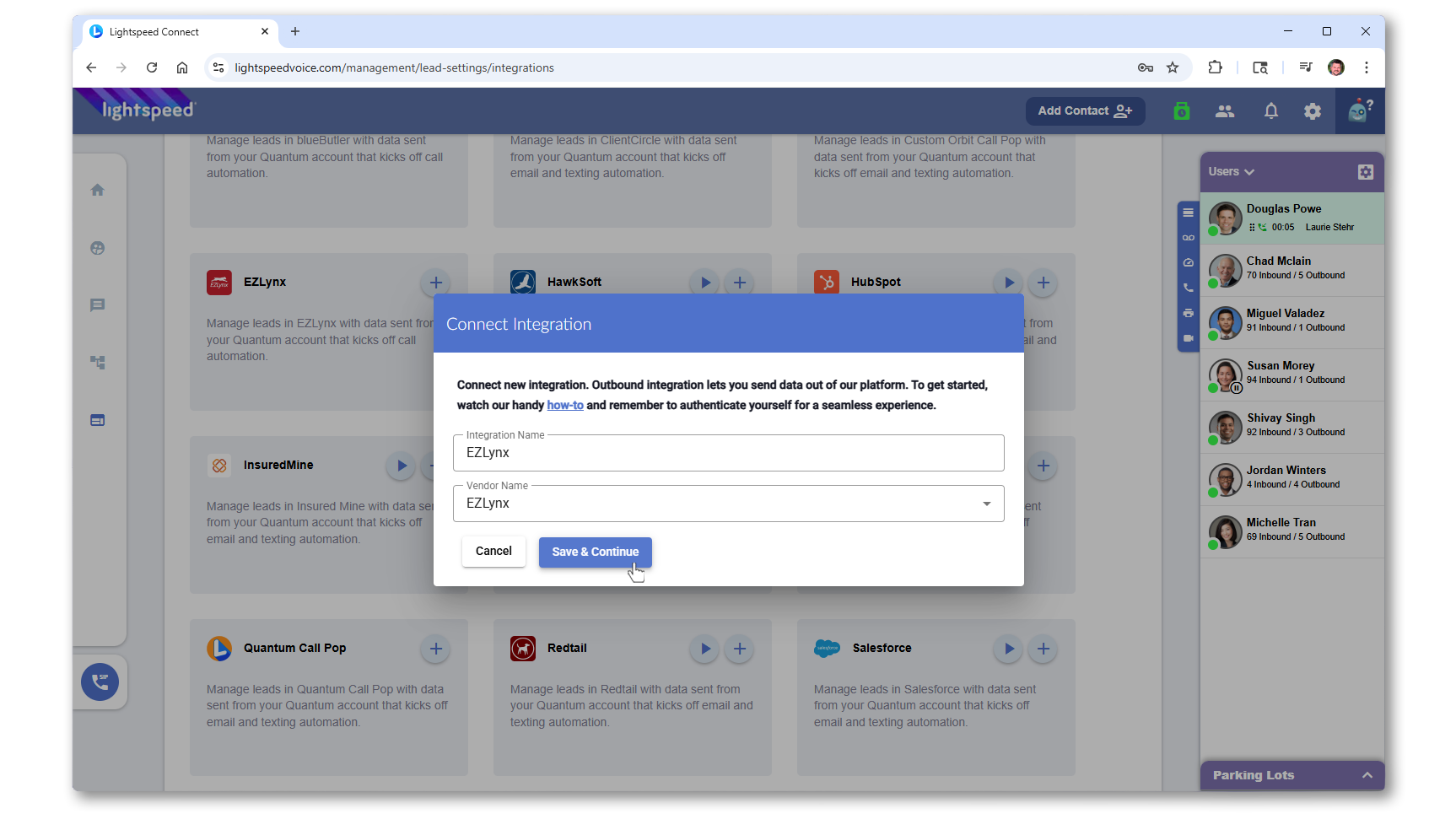This screenshot has height=819, width=1456.
Task: Open browser extensions puzzle icon
Action: pyautogui.click(x=1216, y=67)
